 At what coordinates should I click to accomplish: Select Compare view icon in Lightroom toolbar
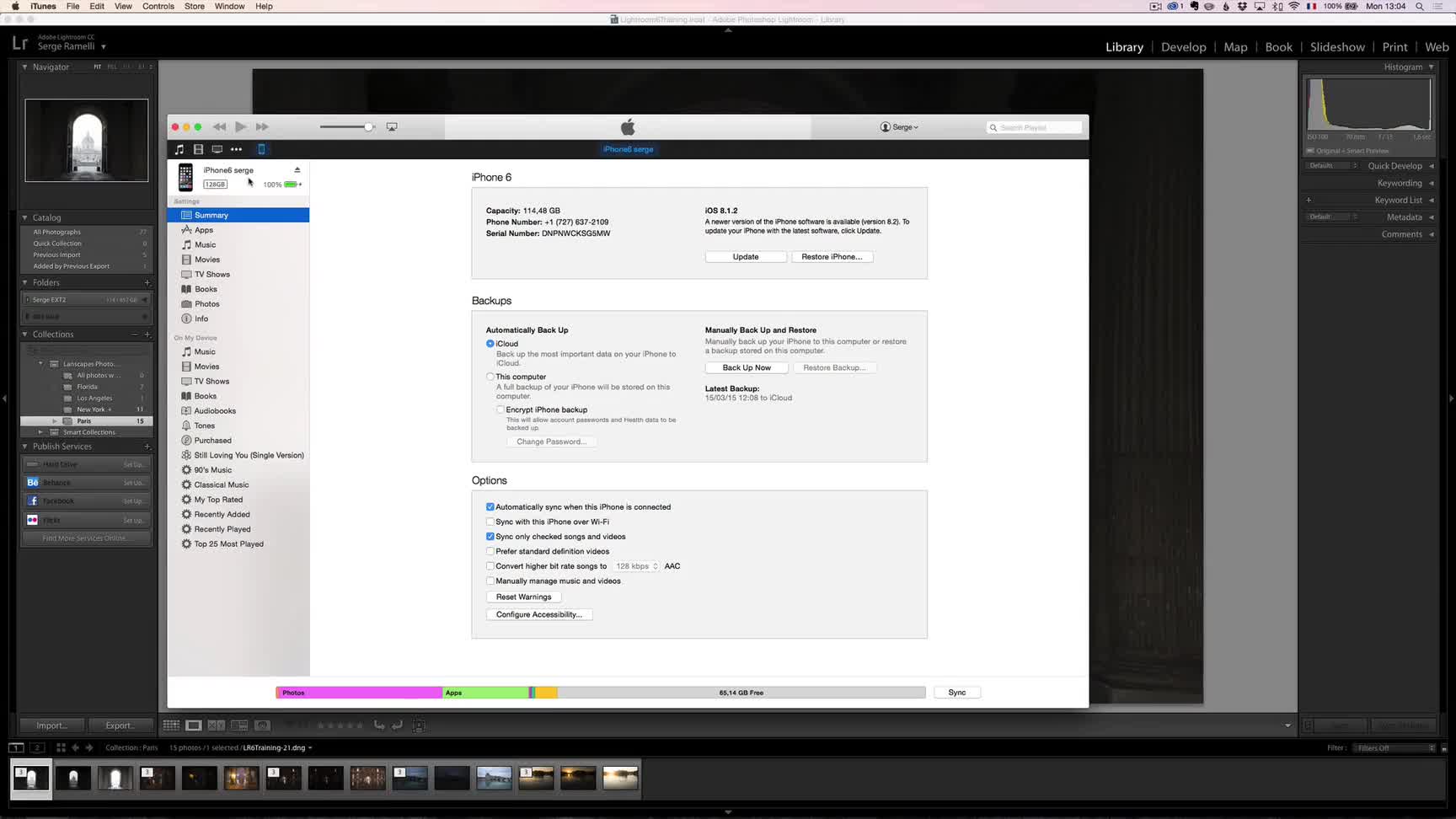(217, 725)
